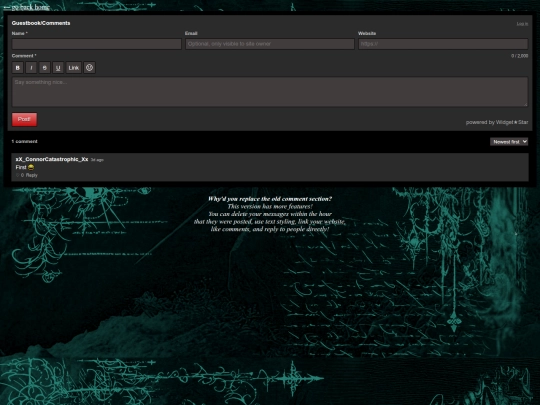
Task: Insert a Link in comment
Action: pyautogui.click(x=73, y=68)
